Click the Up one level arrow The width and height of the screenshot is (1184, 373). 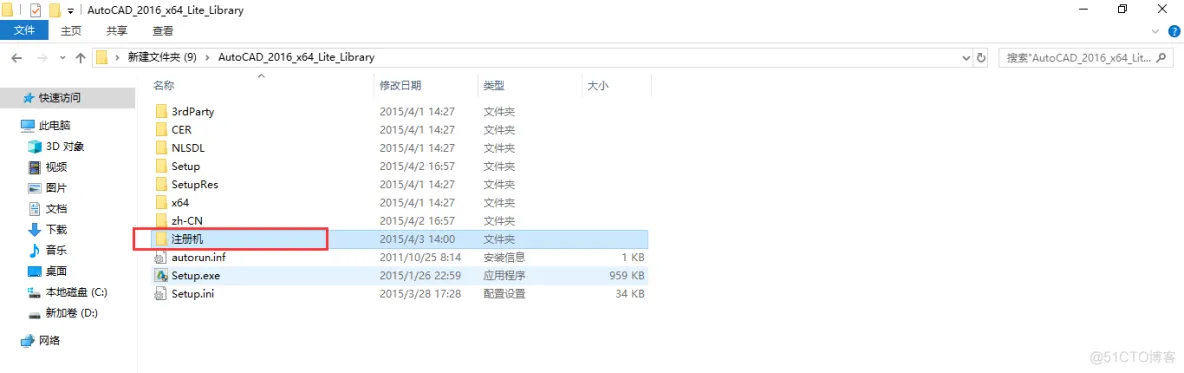coord(81,57)
